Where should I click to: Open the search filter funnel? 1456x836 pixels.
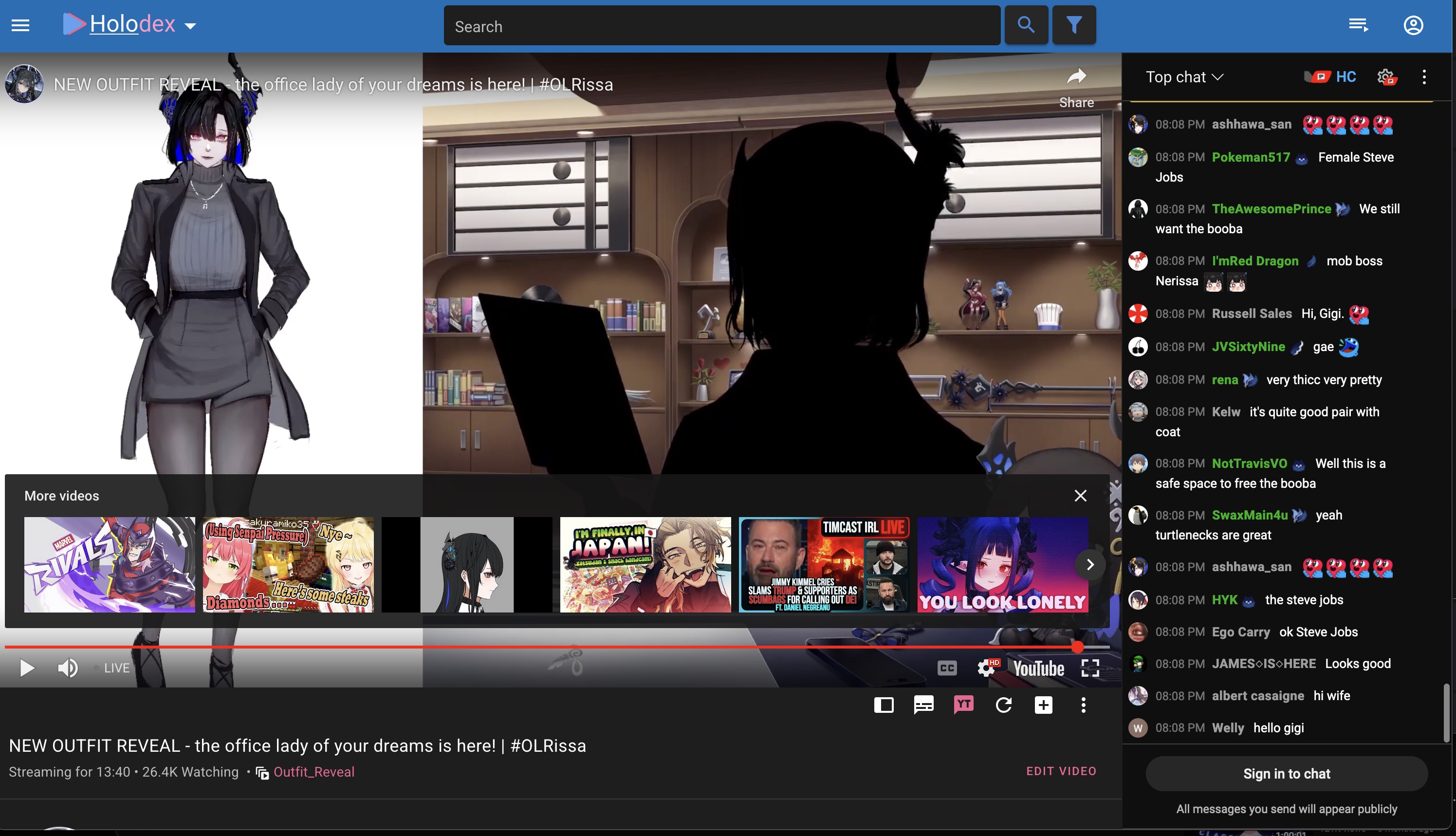[x=1074, y=25]
